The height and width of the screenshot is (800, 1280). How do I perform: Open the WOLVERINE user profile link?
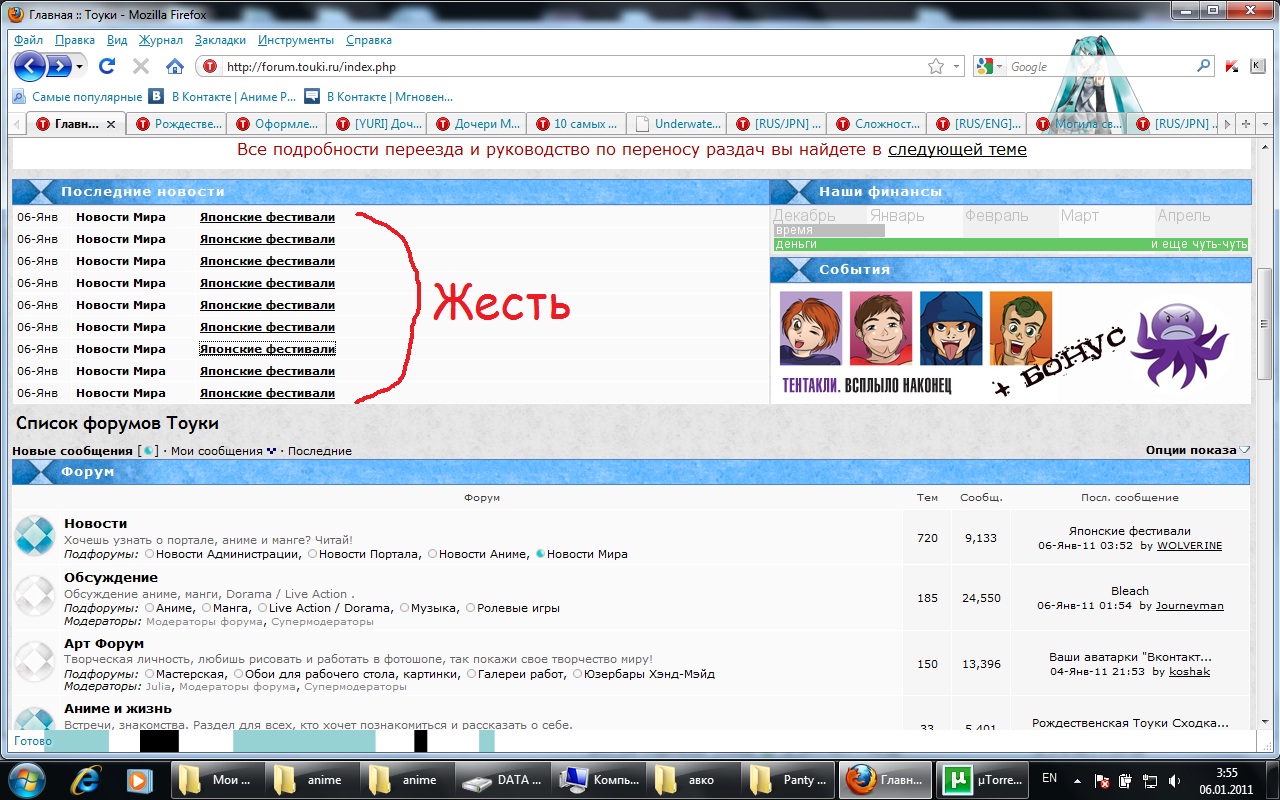(1189, 546)
